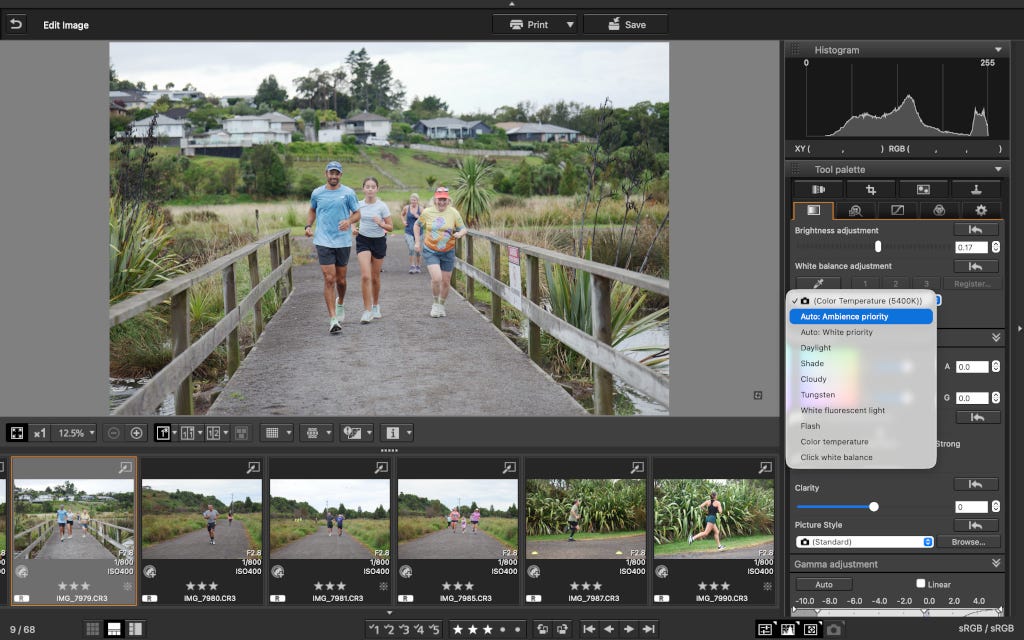Adjust the Clarity slider handle
1024x640 pixels.
click(874, 507)
